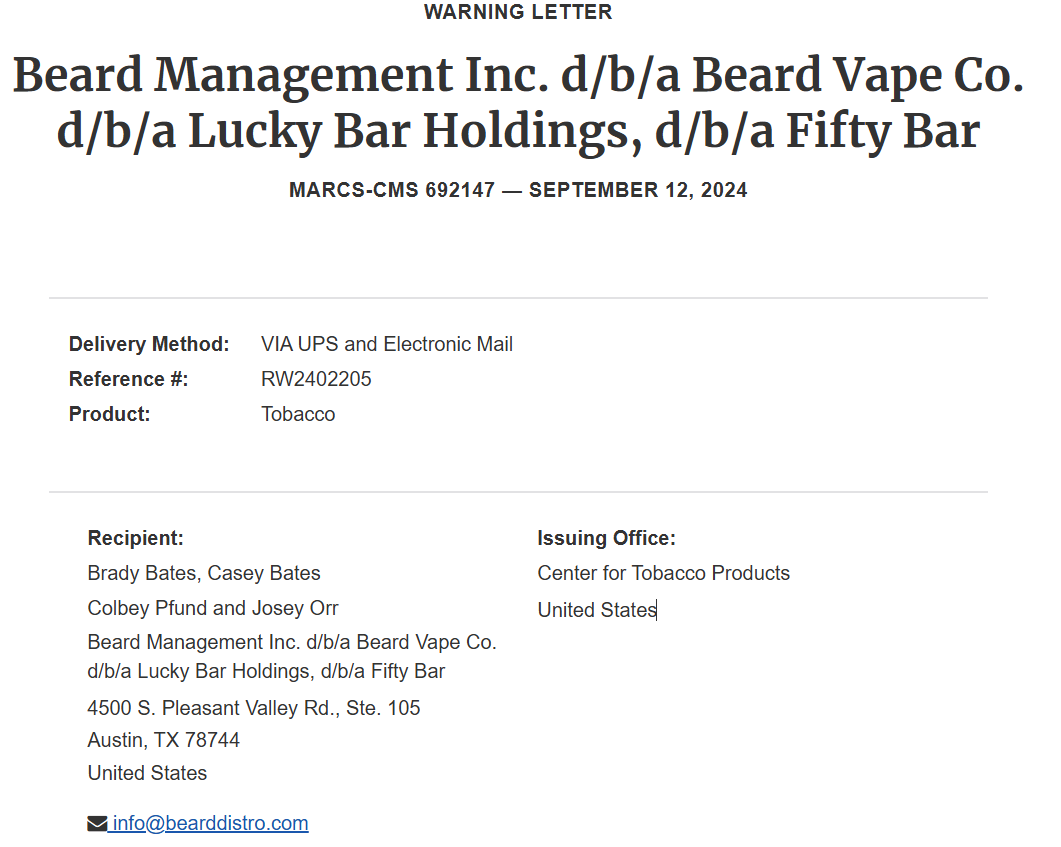Click the Tobacco product value
This screenshot has width=1061, height=847.
tap(298, 414)
